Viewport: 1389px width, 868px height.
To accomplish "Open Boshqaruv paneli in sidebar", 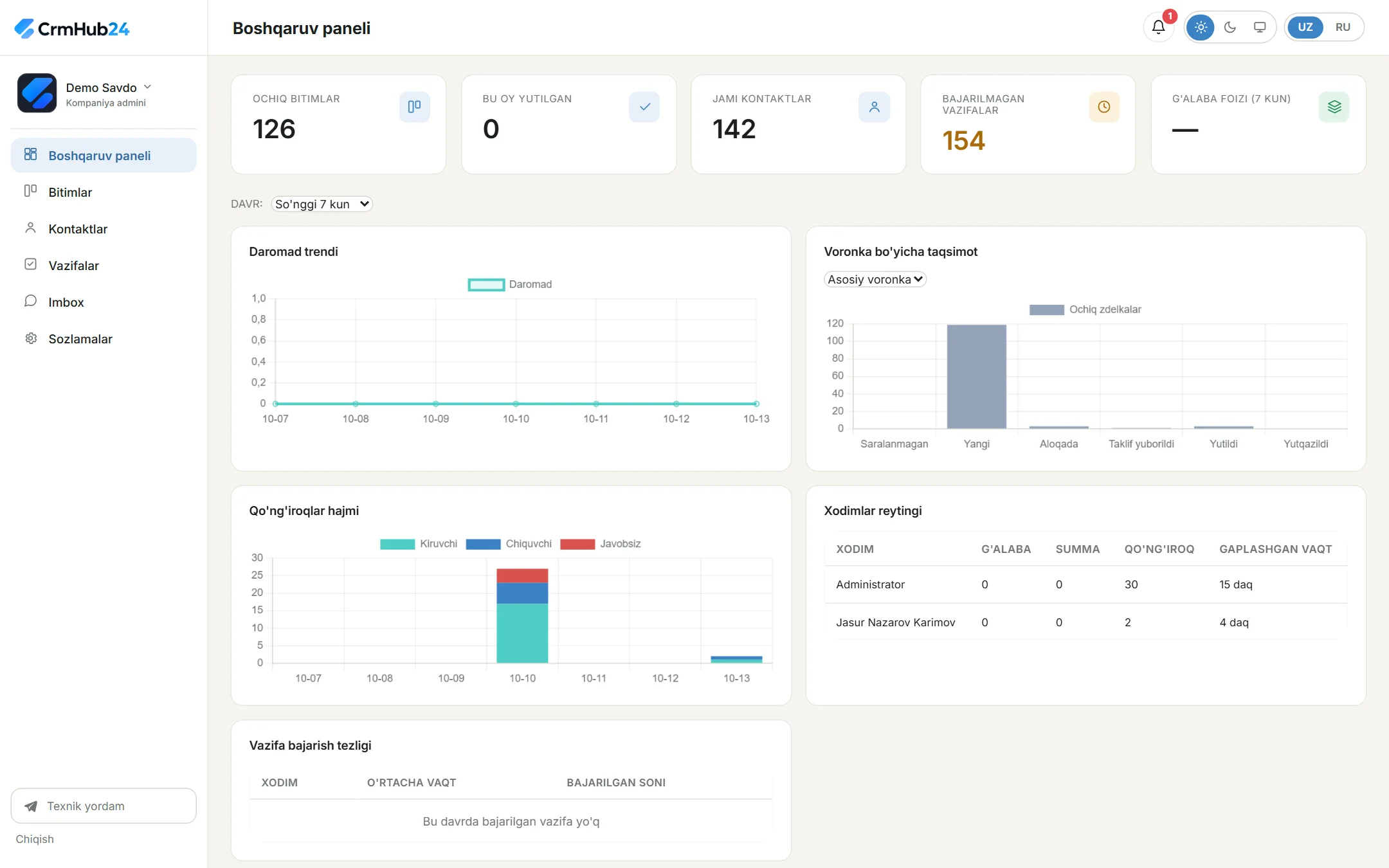I will (104, 155).
